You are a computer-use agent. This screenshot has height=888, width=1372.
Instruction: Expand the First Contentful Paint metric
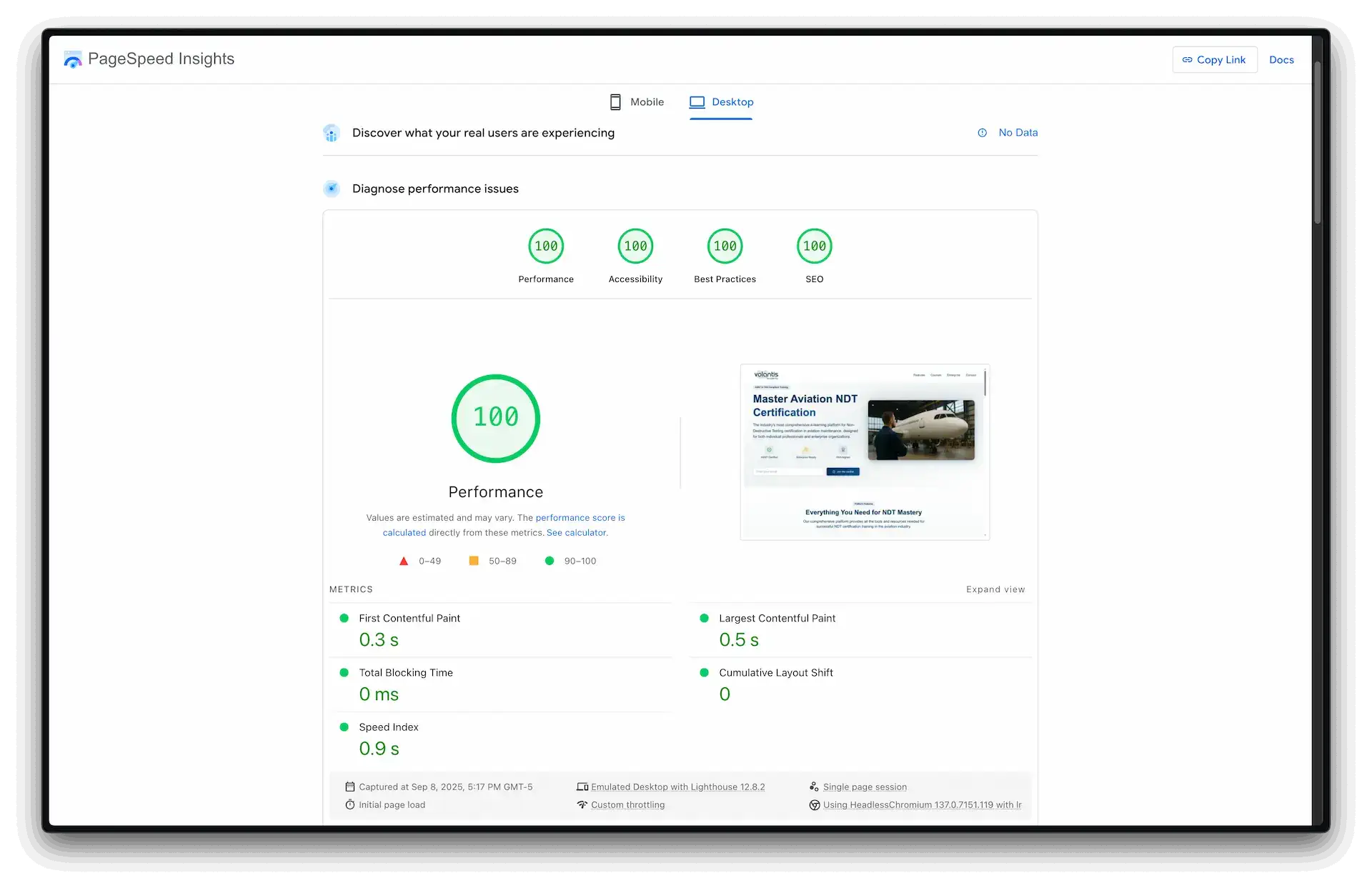click(409, 619)
